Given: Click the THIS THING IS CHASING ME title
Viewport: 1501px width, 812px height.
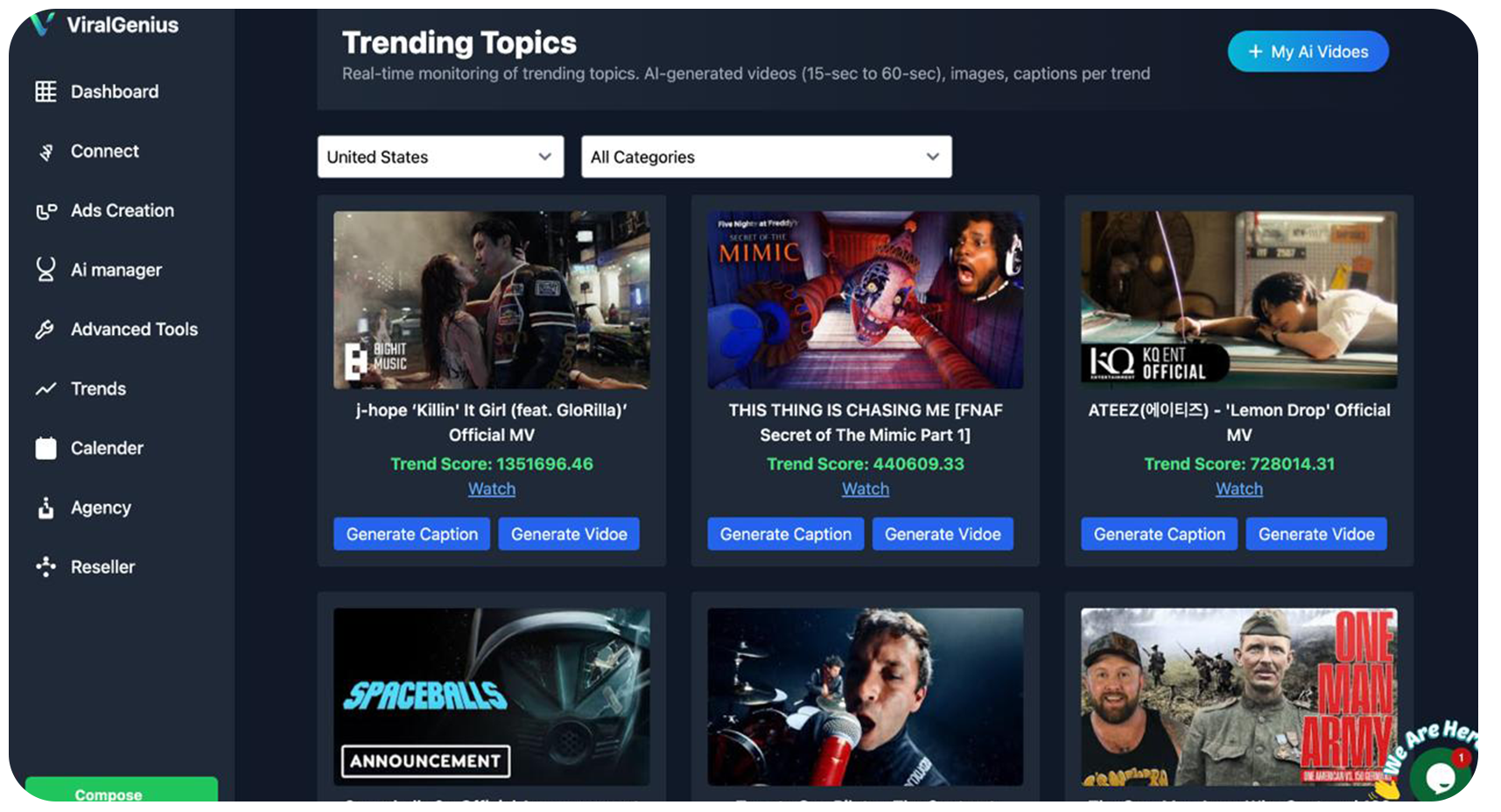Looking at the screenshot, I should [x=866, y=423].
